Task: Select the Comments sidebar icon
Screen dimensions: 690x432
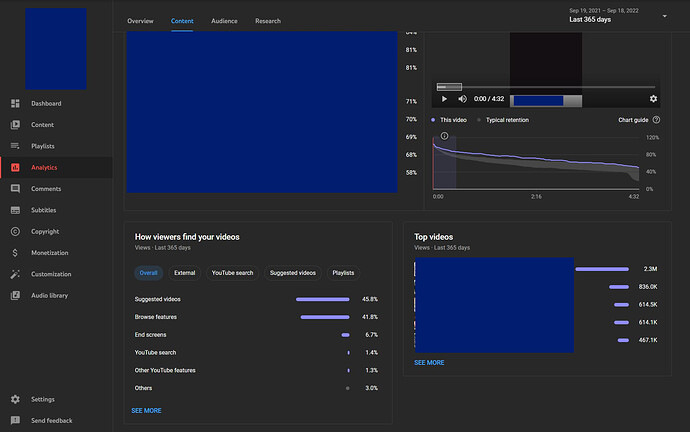Action: [x=15, y=188]
